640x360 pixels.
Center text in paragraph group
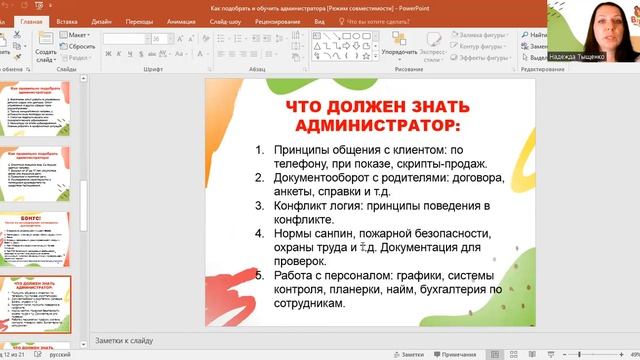coord(232,54)
